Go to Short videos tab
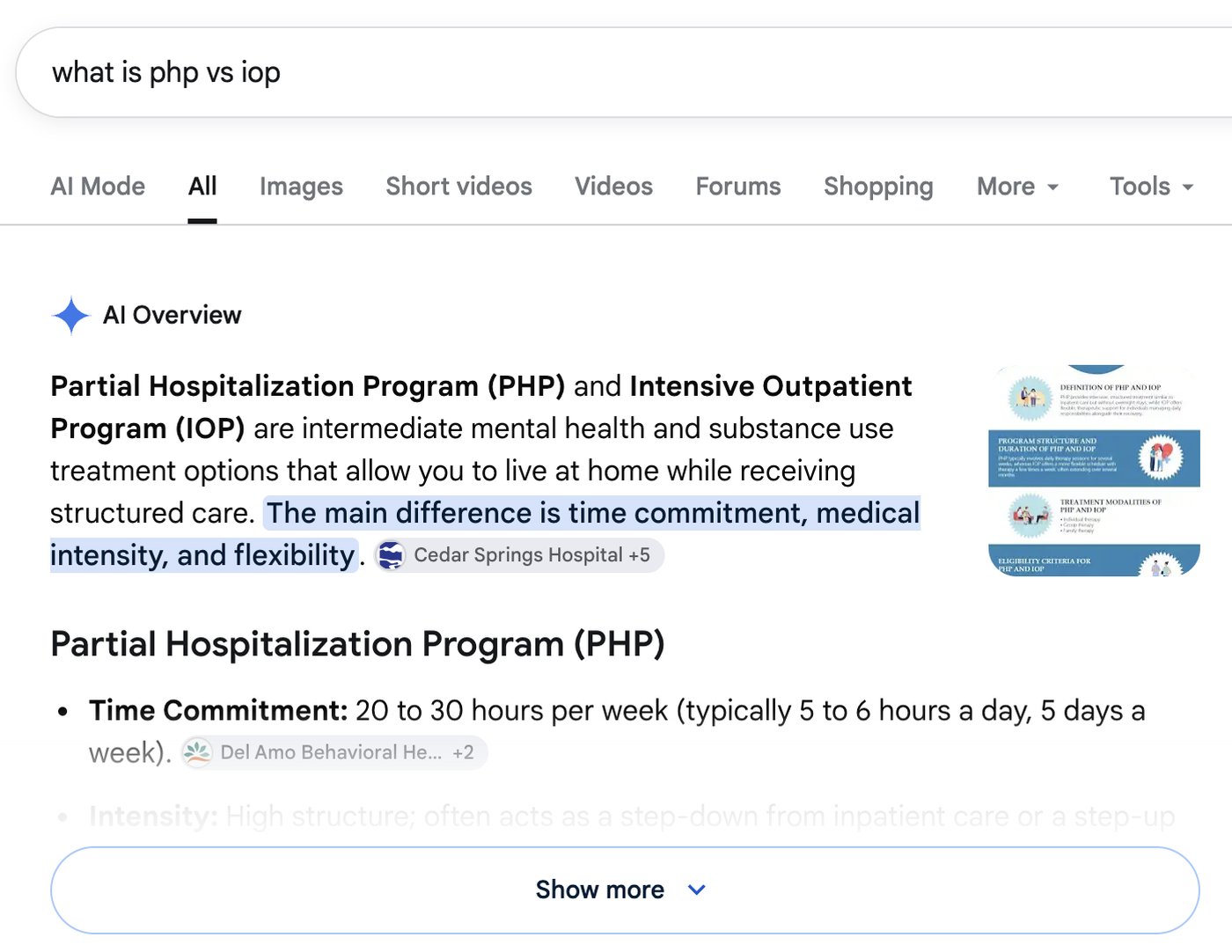Image resolution: width=1232 pixels, height=952 pixels. (x=458, y=187)
